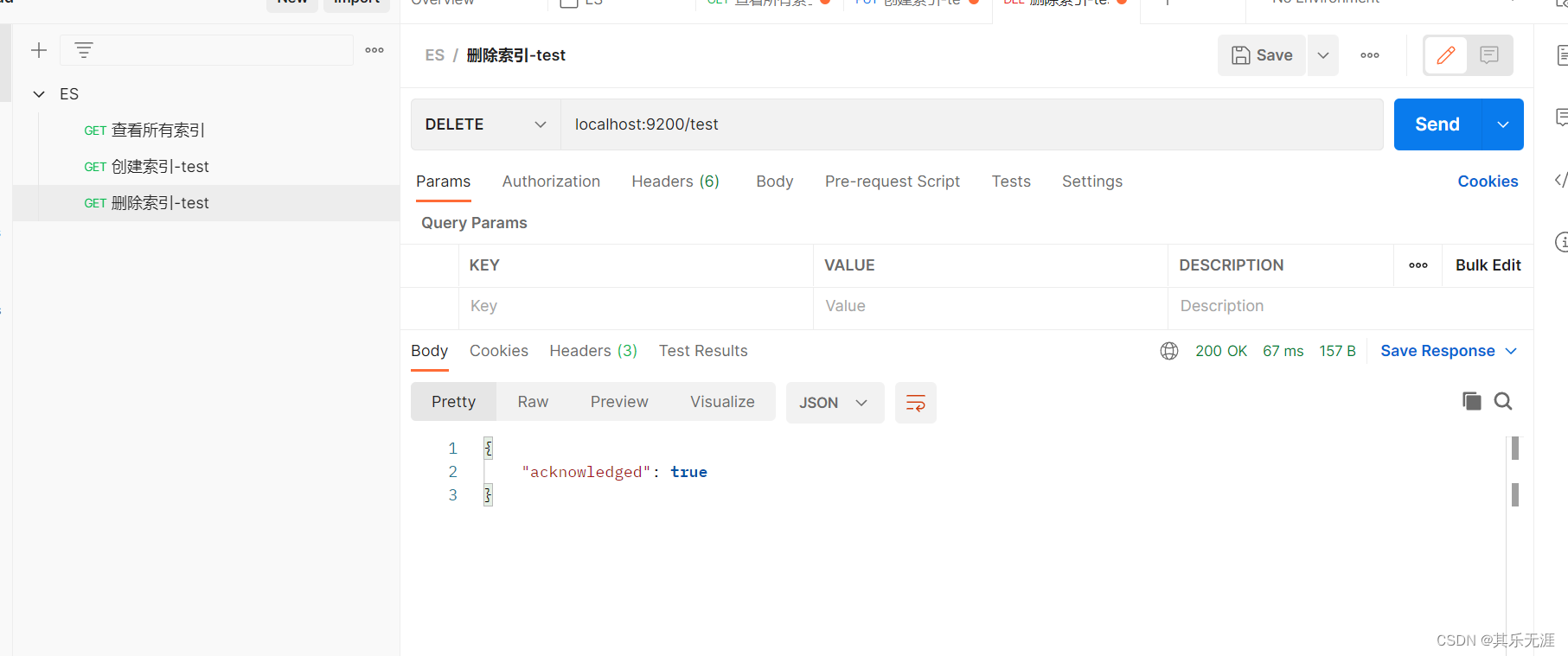Screen dimensions: 1568x656
Task: Click response vertical scrollbar
Action: coord(1515,472)
